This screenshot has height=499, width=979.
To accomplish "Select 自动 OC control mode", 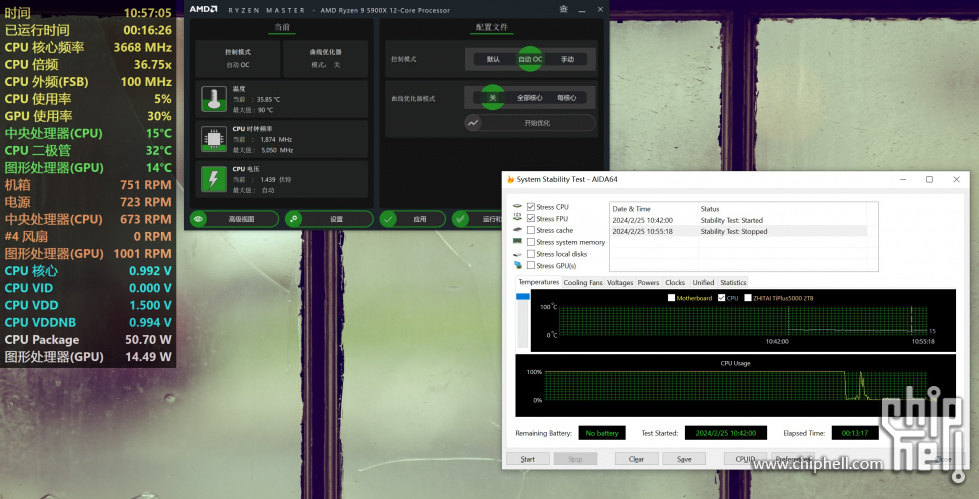I will point(530,59).
